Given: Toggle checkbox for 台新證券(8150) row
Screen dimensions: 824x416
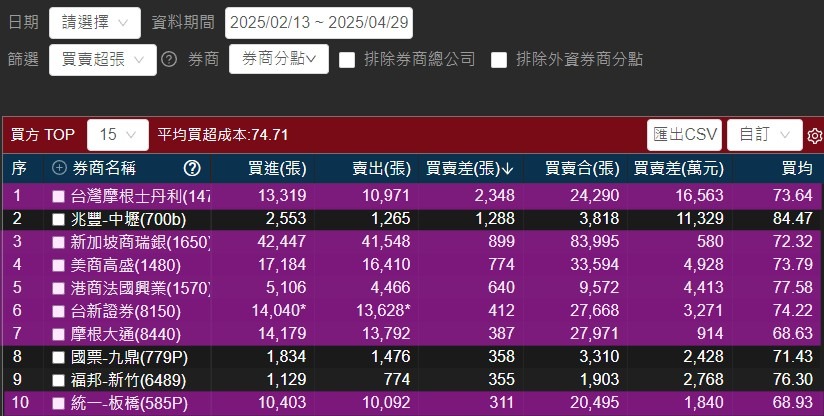Looking at the screenshot, I should click(58, 311).
